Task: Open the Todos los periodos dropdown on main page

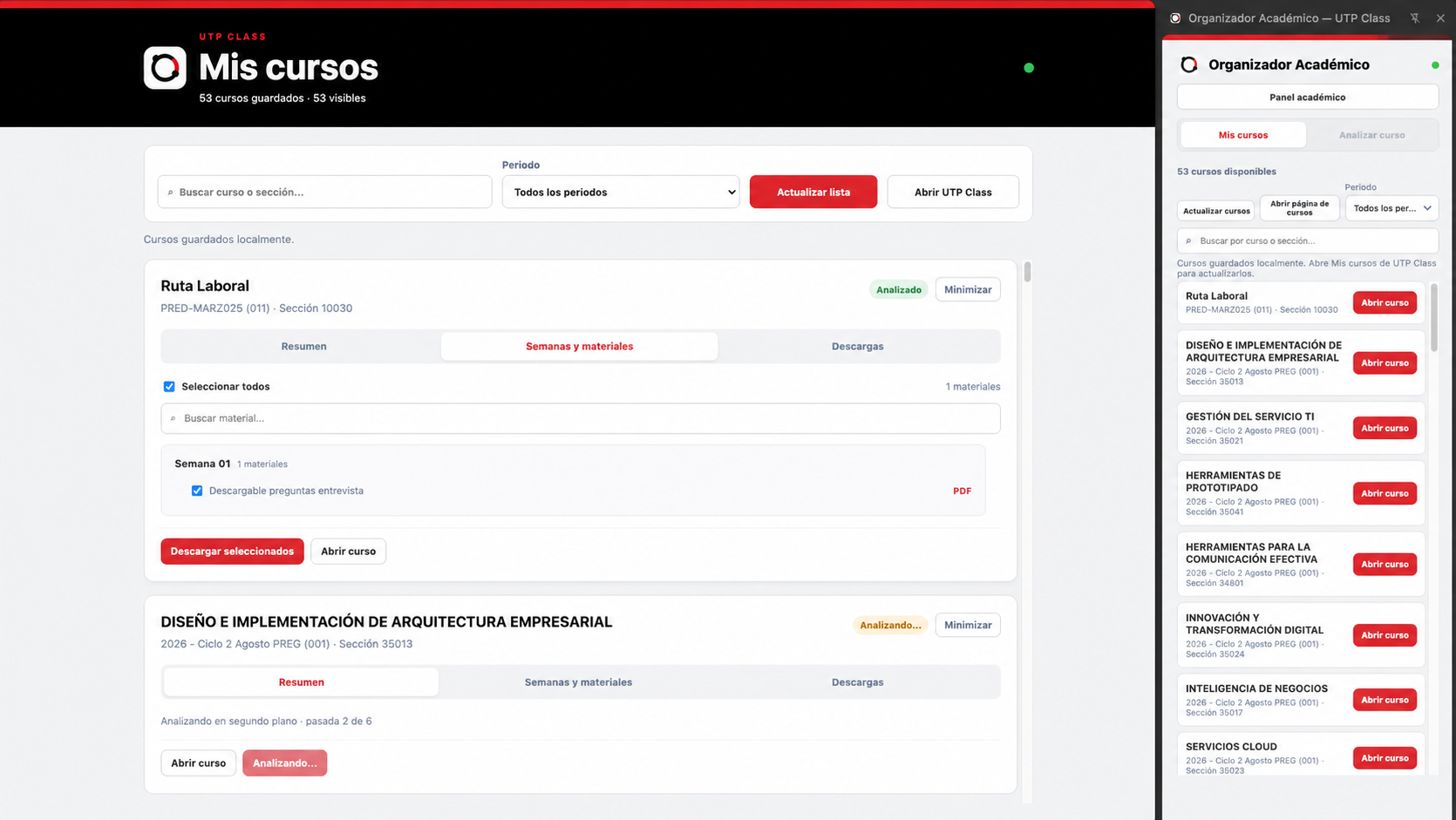Action: pyautogui.click(x=621, y=192)
